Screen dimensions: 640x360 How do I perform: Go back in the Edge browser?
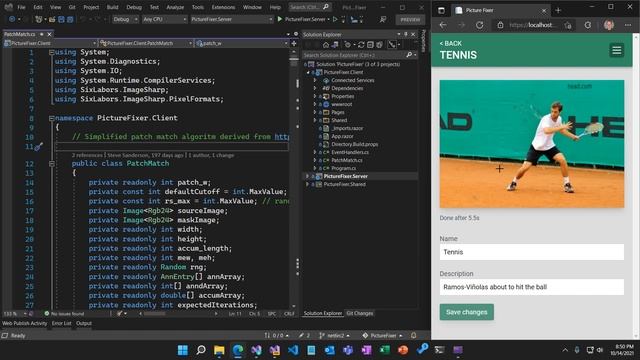[x=443, y=25]
